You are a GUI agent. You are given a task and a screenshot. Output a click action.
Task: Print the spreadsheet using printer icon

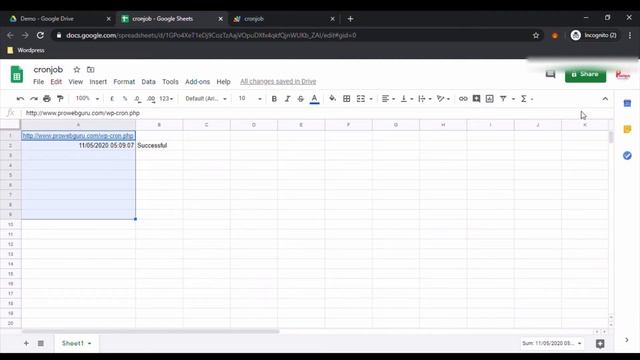coord(47,99)
